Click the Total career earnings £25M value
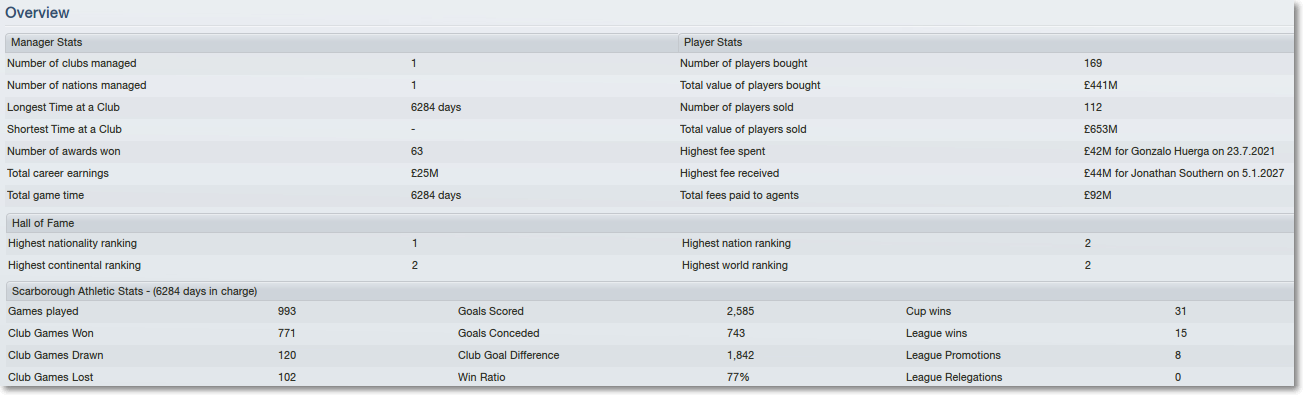This screenshot has width=1303, height=395. [x=424, y=173]
